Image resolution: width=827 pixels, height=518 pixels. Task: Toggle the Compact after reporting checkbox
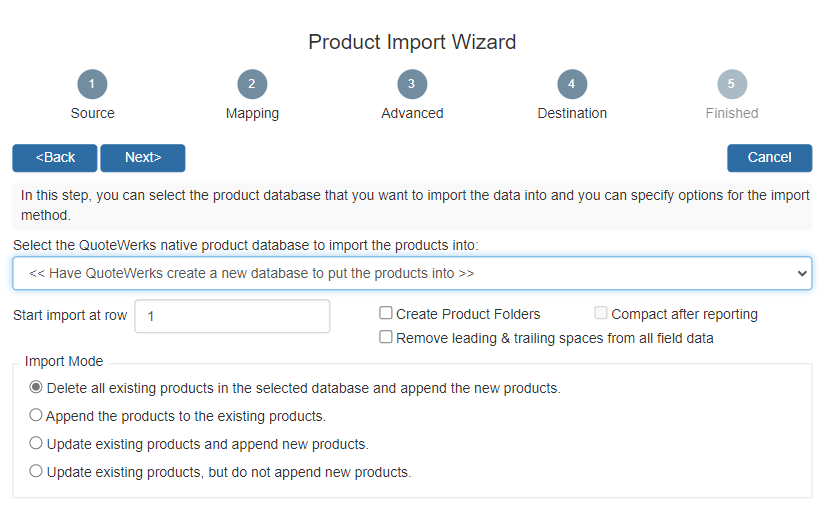click(601, 314)
